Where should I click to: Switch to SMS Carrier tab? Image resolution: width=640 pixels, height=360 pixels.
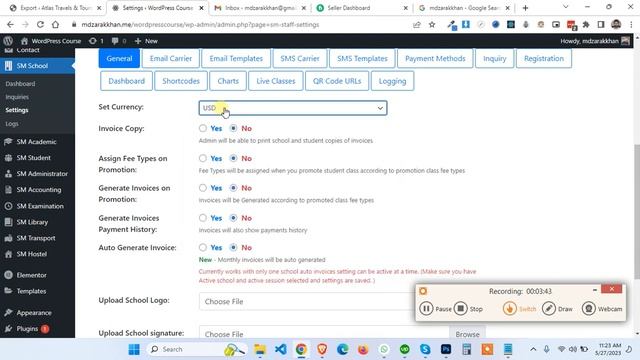click(300, 58)
